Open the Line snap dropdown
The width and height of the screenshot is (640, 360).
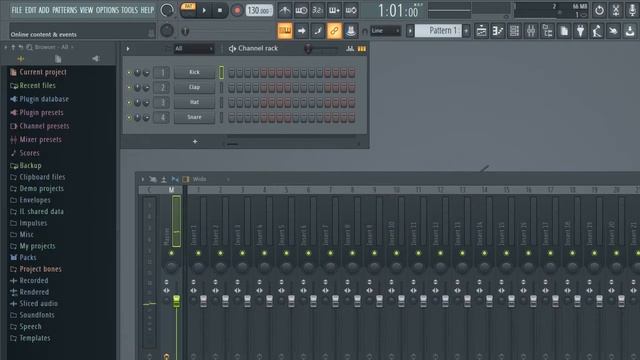click(386, 31)
